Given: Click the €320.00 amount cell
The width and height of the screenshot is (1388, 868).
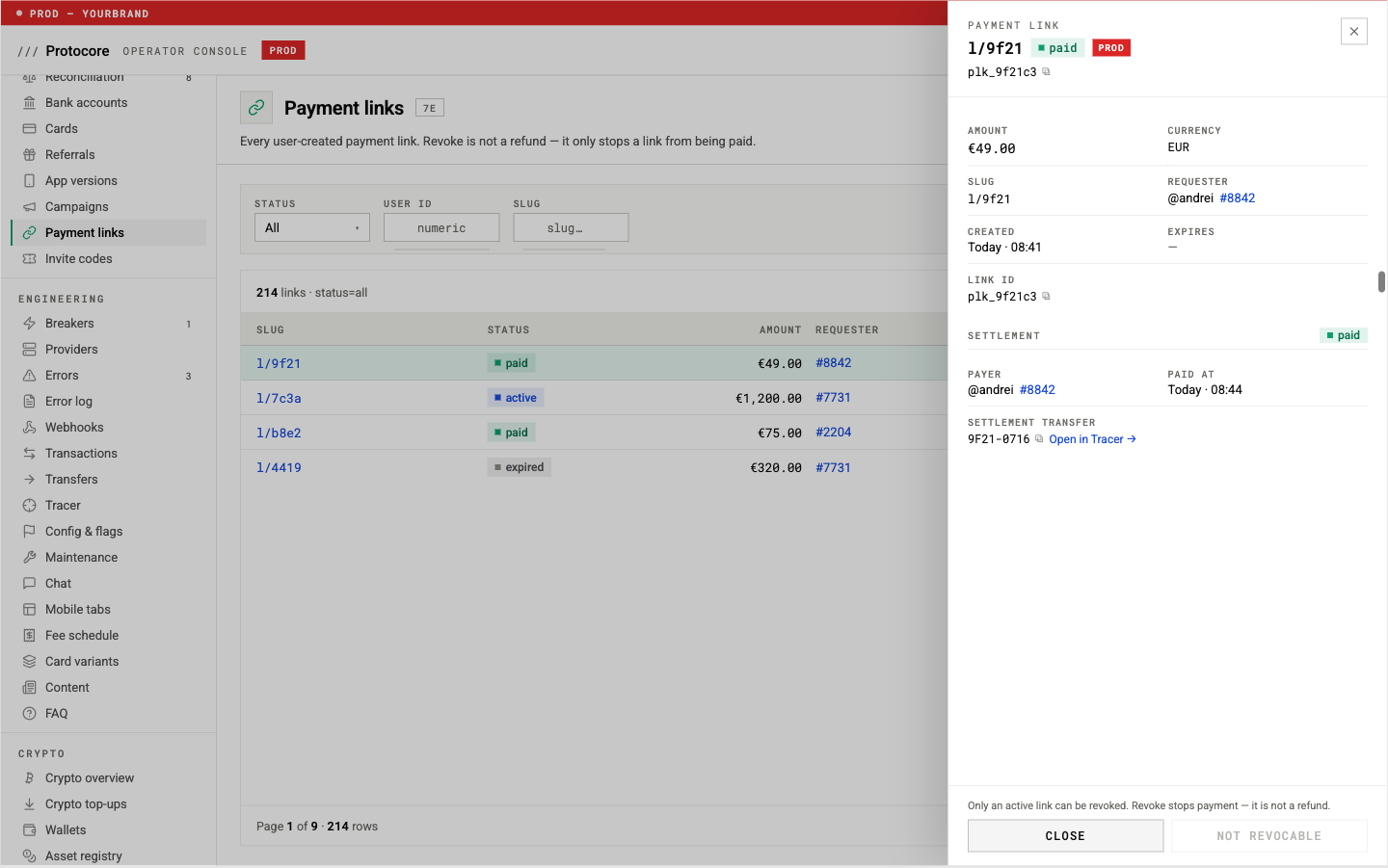Looking at the screenshot, I should 776,467.
